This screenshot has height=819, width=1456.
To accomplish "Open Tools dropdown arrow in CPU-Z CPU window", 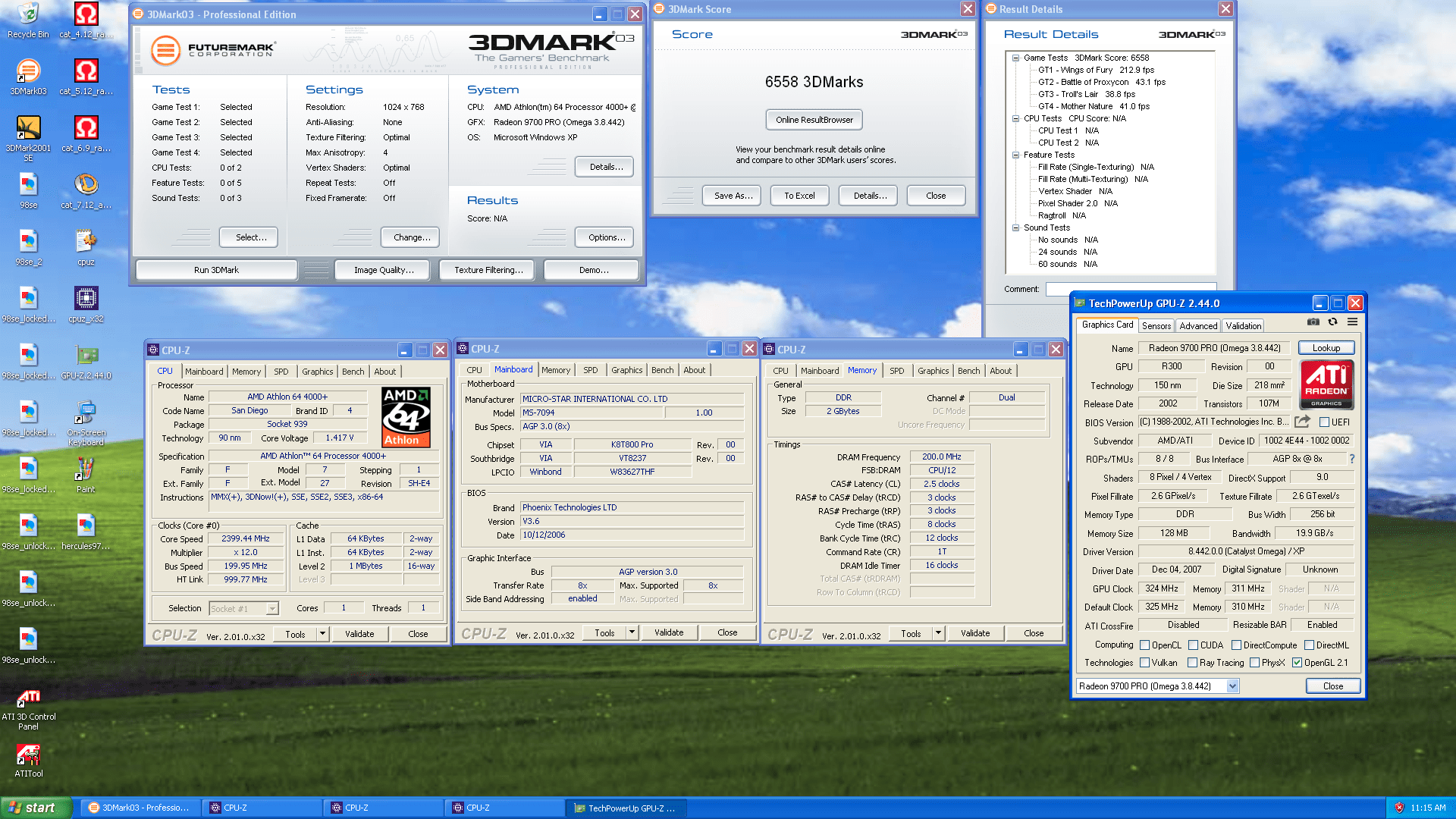I will click(322, 633).
